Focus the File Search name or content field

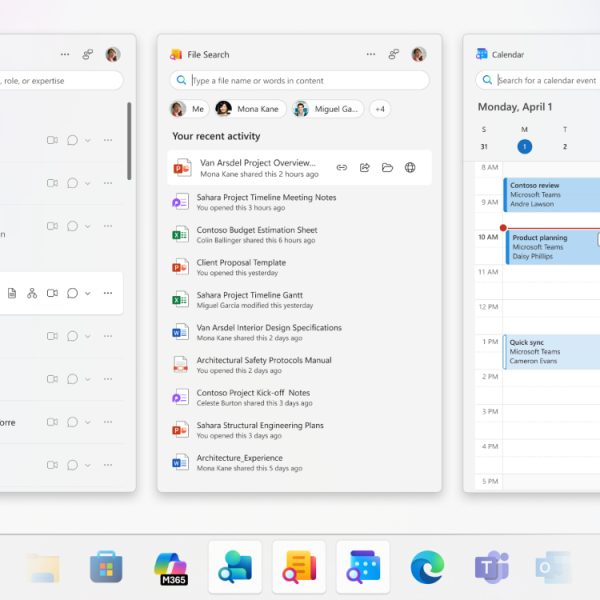tap(299, 80)
